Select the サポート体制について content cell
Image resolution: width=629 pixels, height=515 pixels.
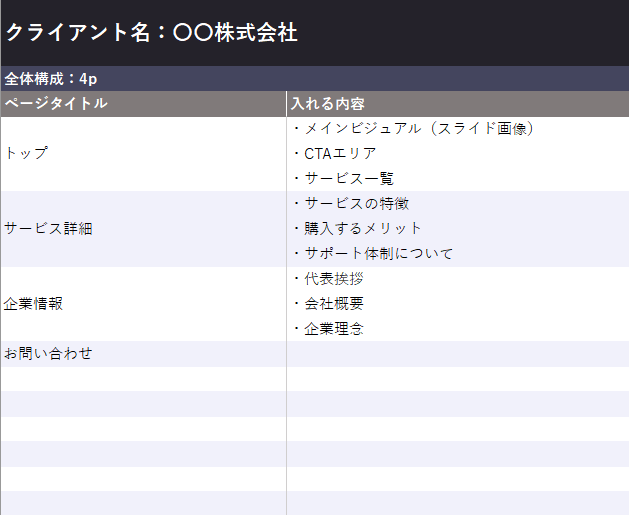click(372, 253)
